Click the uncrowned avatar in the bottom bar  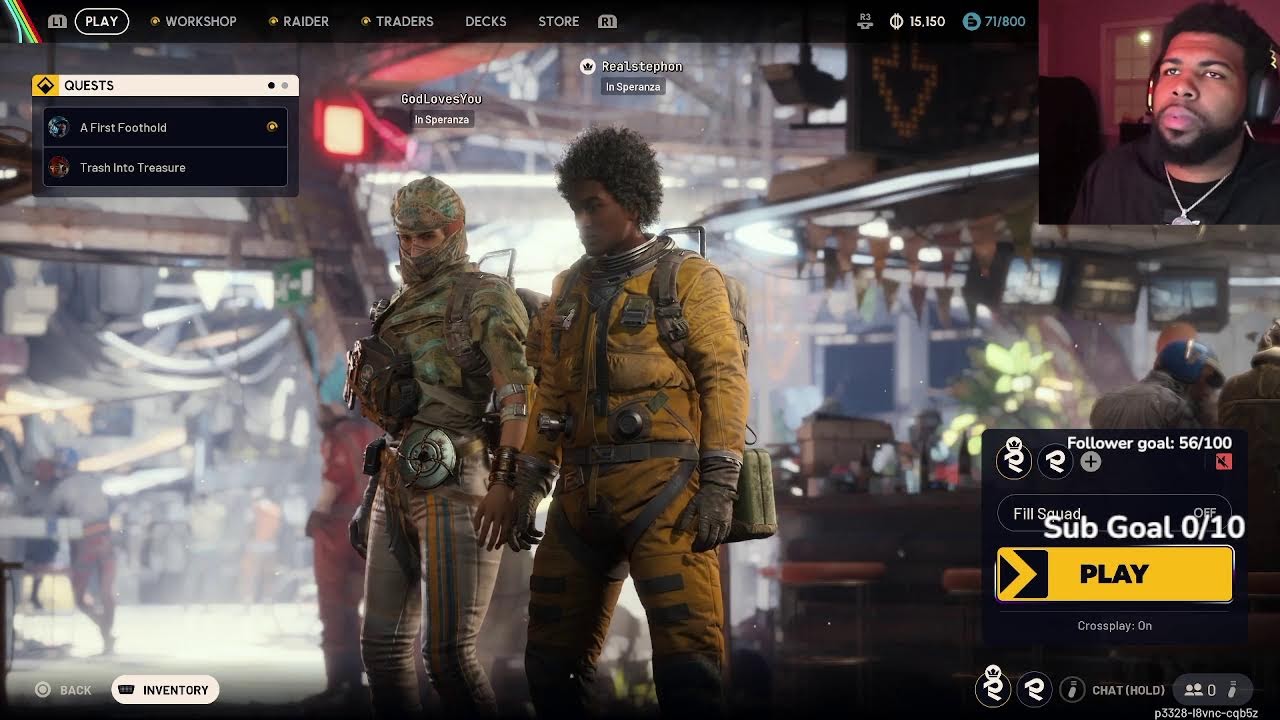coord(1034,689)
